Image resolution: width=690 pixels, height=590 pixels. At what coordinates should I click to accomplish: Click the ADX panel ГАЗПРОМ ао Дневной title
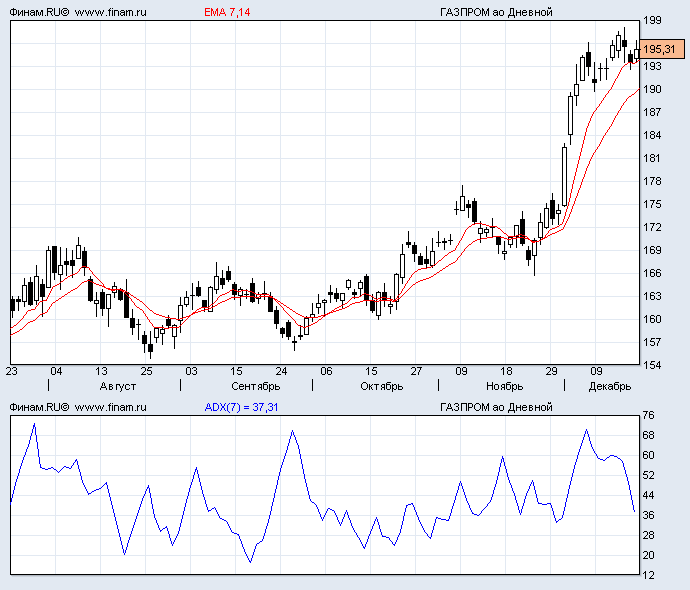point(496,407)
